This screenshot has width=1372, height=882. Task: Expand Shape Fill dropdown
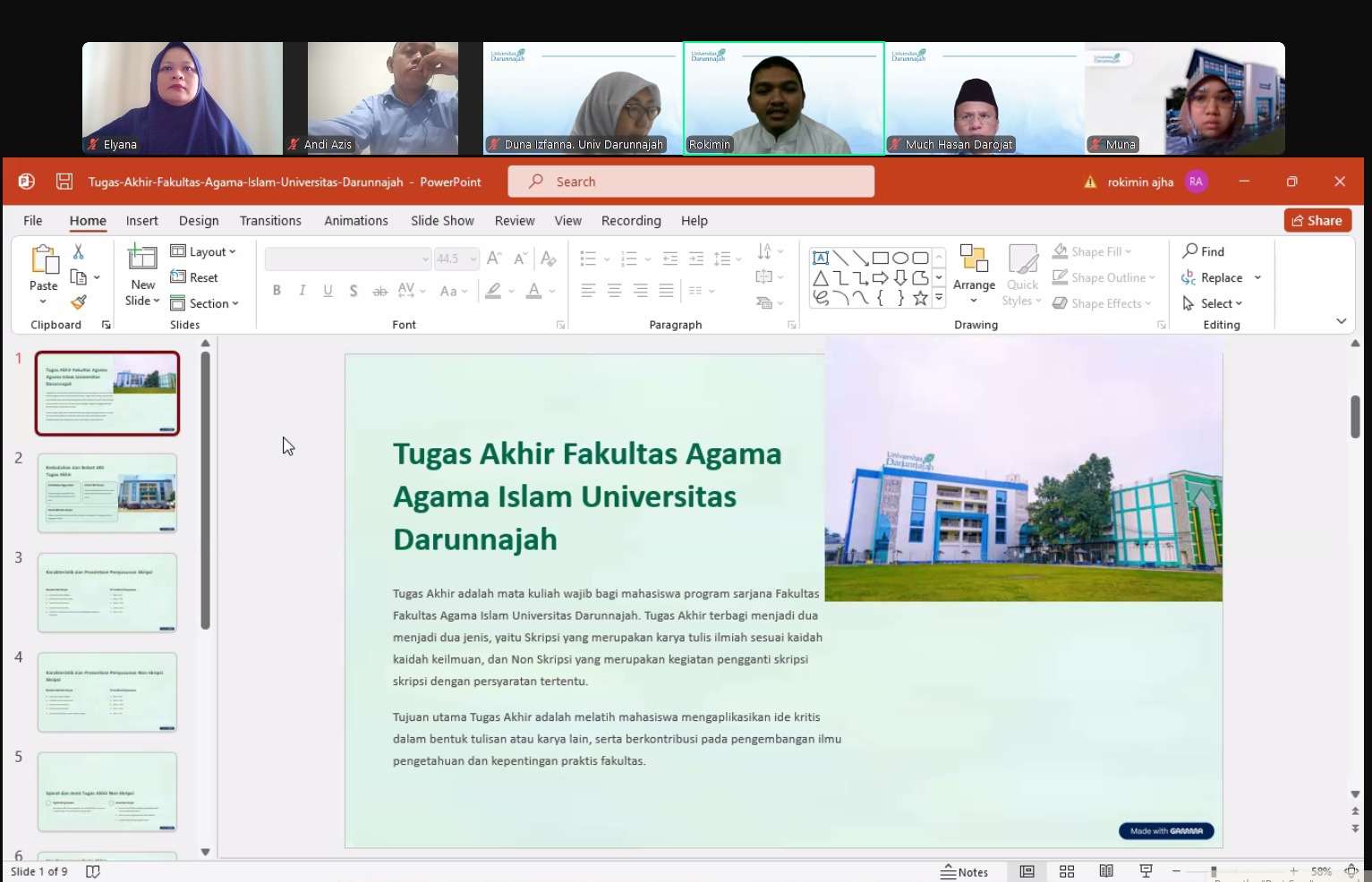coord(1128,252)
